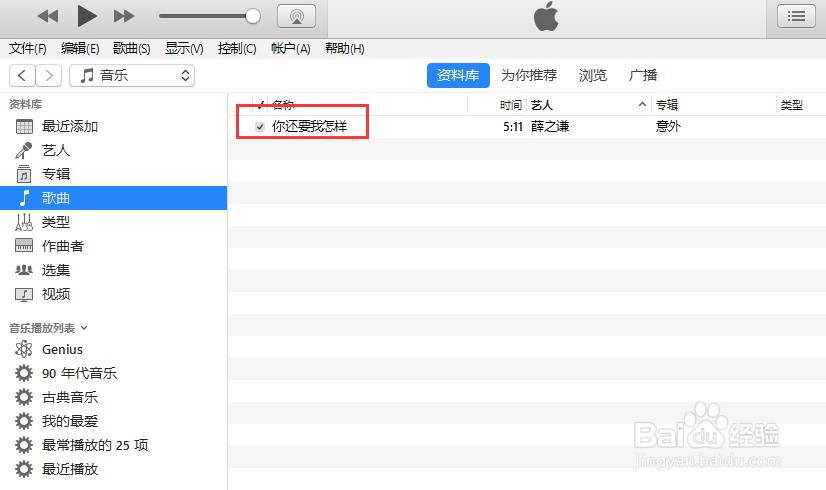Select 专辑 in the sidebar
This screenshot has width=826, height=490.
click(113, 174)
